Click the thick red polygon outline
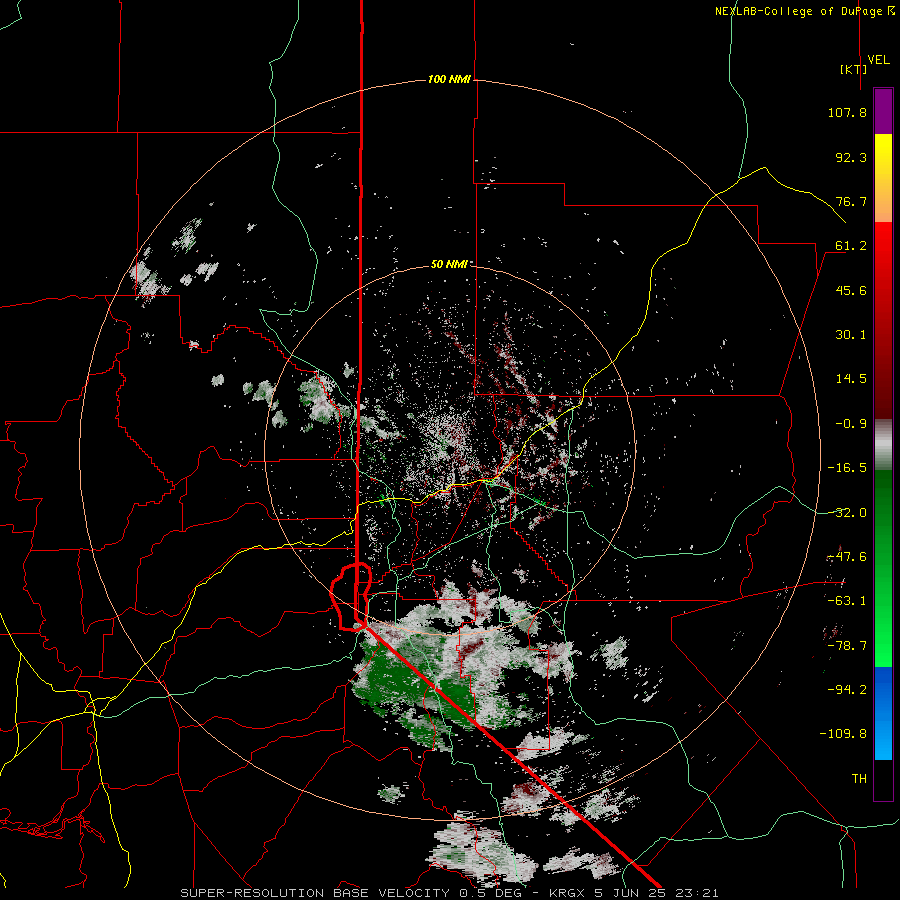Screen dimensions: 900x900 coord(351,597)
